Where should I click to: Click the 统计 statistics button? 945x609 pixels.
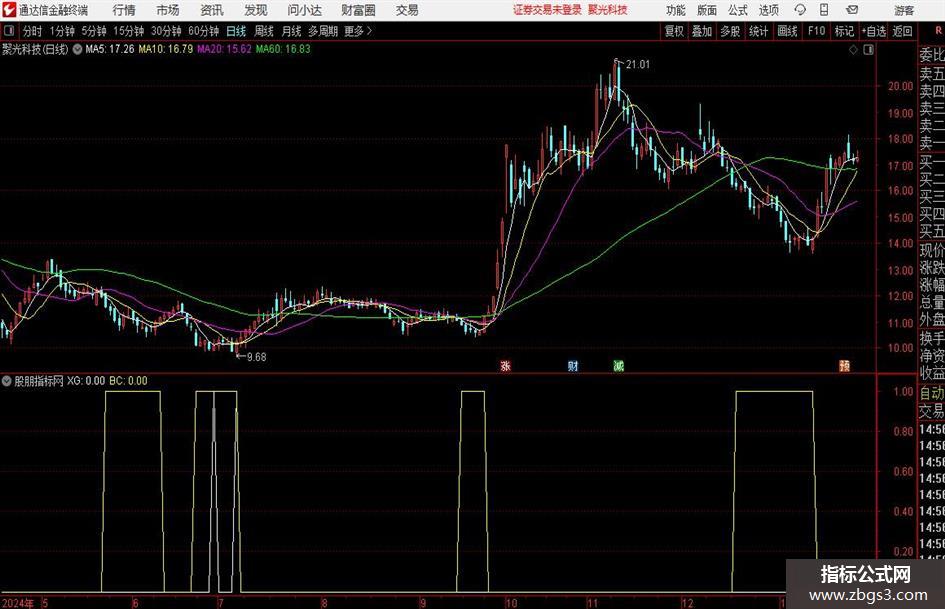(x=758, y=31)
